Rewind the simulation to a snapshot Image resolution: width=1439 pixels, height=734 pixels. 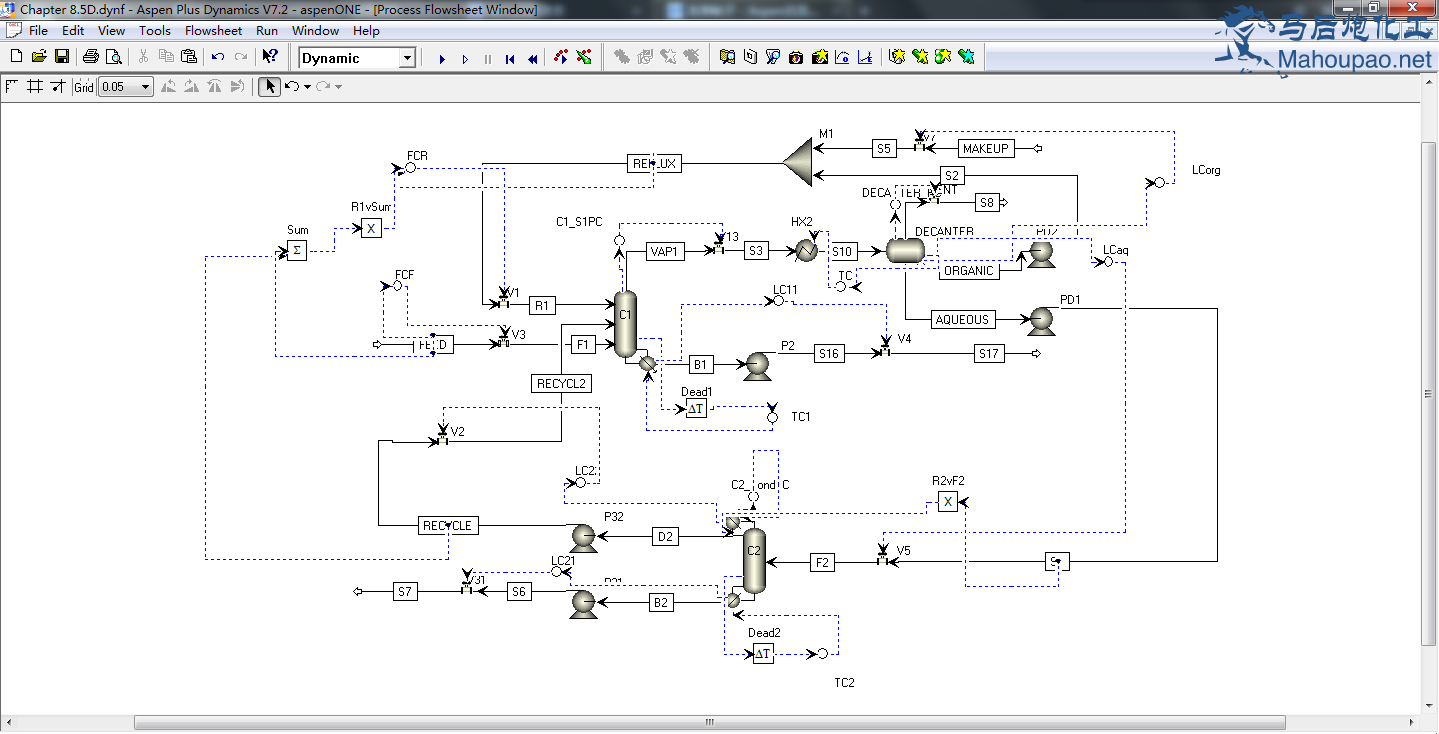point(533,59)
